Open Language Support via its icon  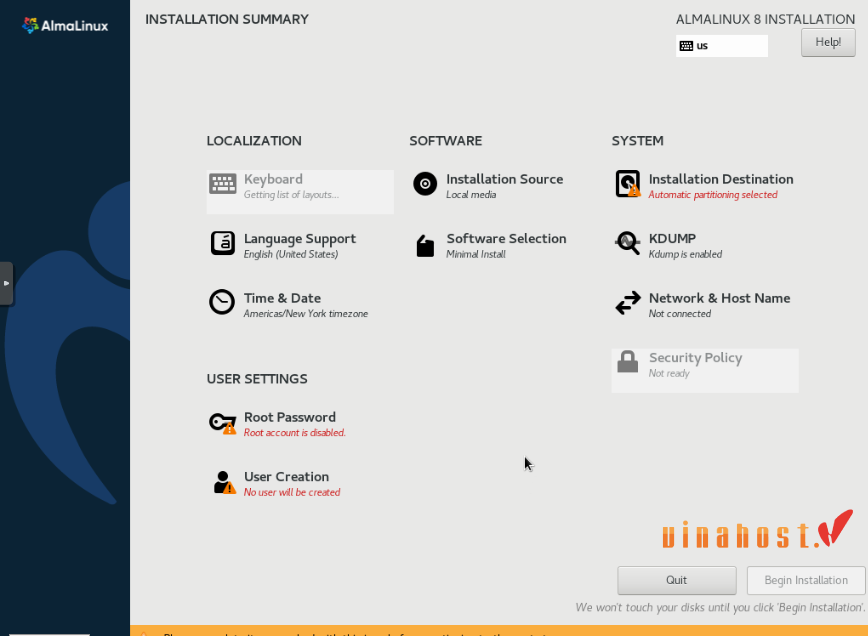[x=223, y=244]
